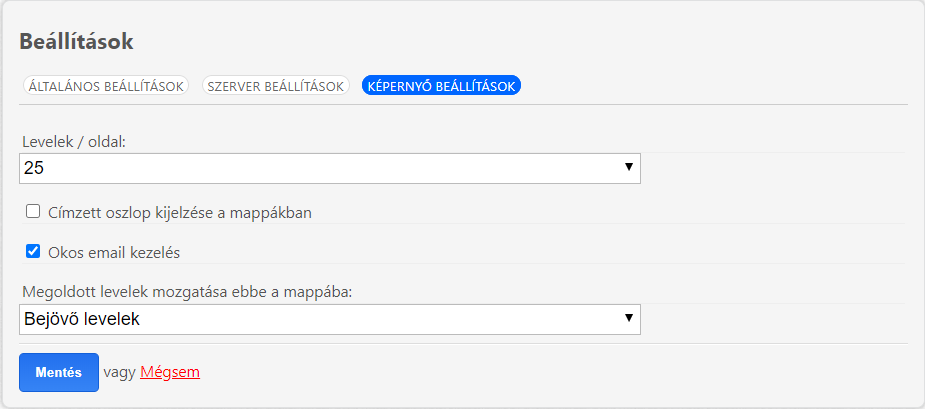Save settings with the Mentés button
This screenshot has width=925, height=409.
point(59,372)
